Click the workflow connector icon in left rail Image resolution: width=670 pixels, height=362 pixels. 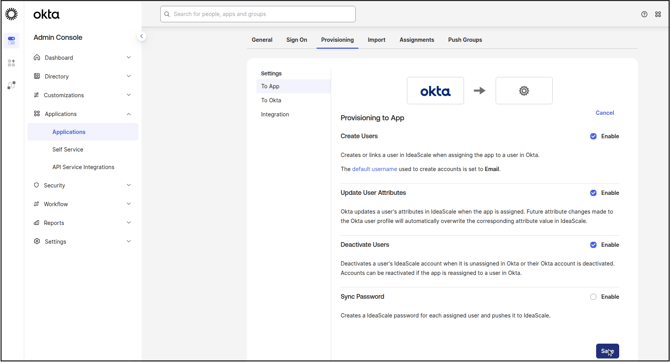pyautogui.click(x=12, y=85)
